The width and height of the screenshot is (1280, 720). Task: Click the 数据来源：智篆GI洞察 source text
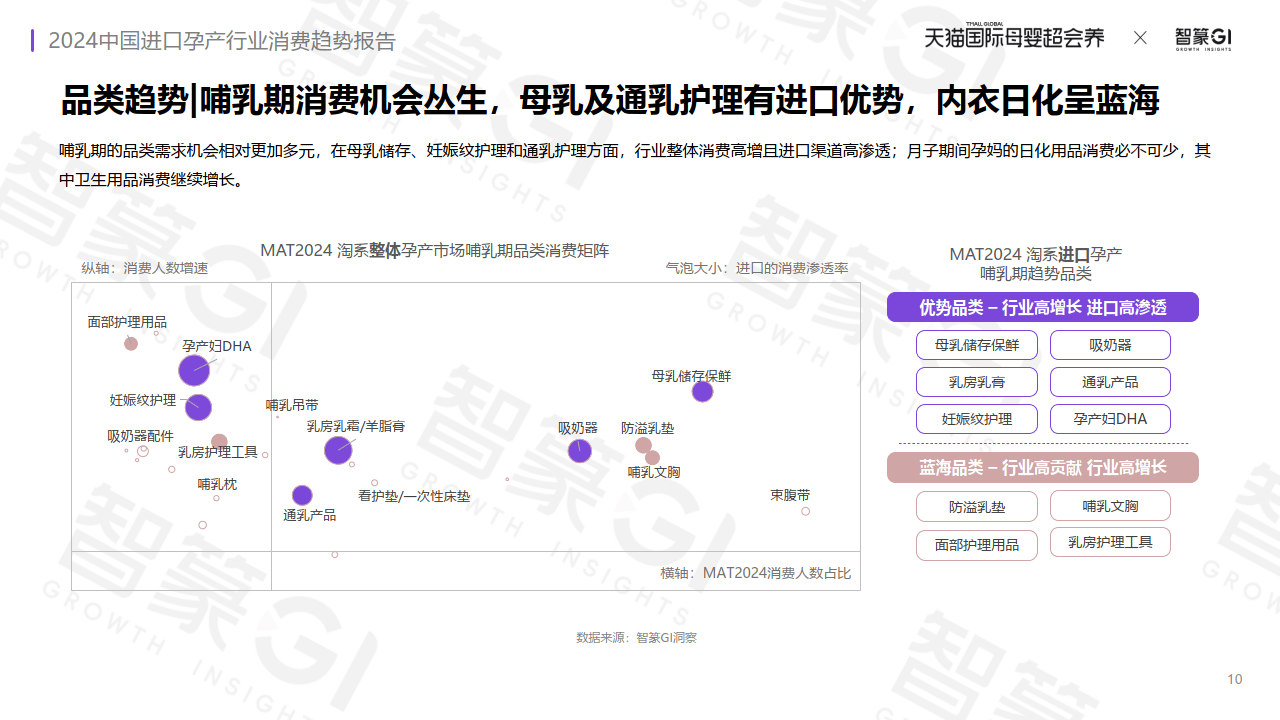point(636,637)
